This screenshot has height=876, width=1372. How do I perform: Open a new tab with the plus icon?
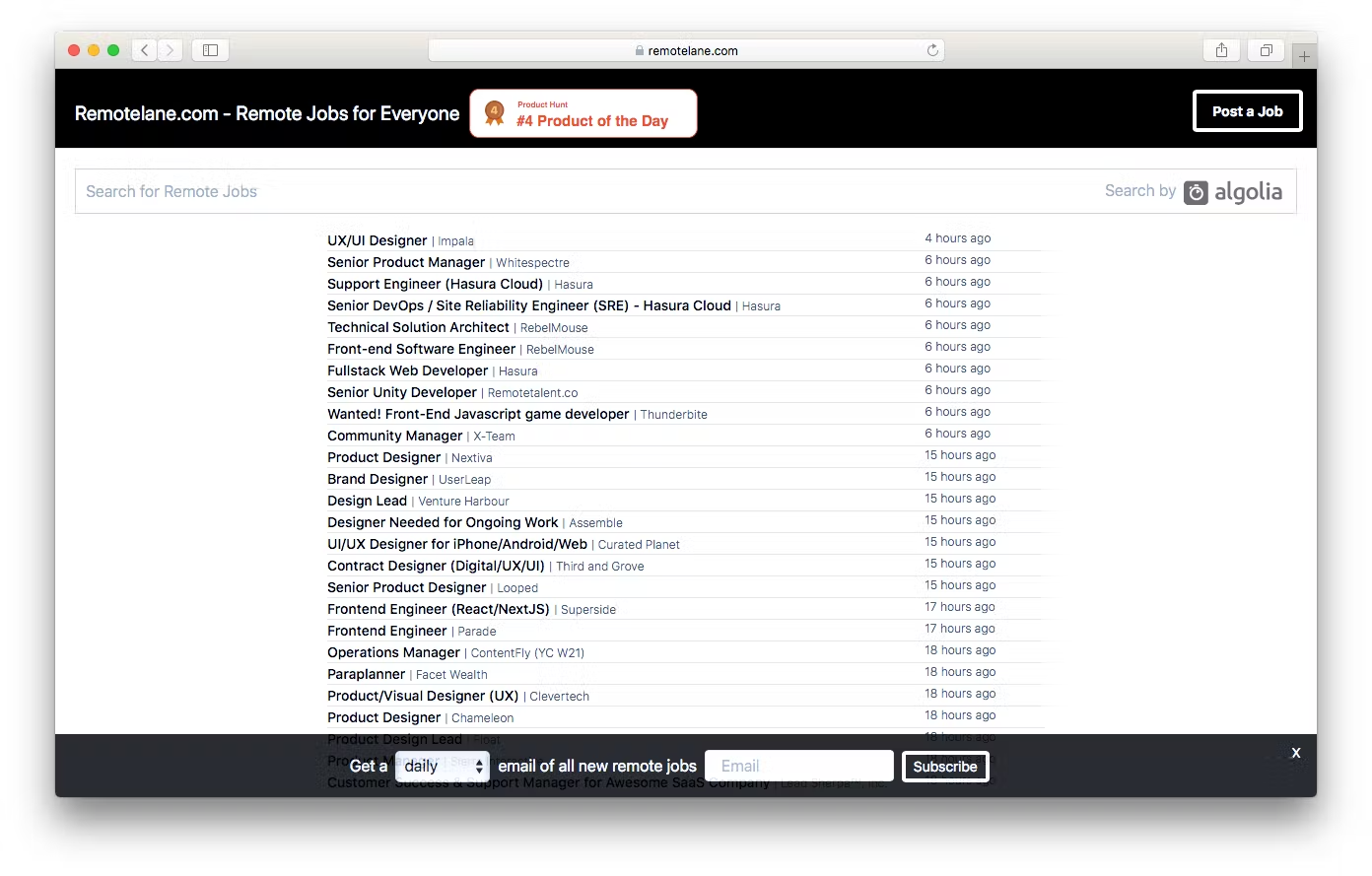tap(1304, 57)
